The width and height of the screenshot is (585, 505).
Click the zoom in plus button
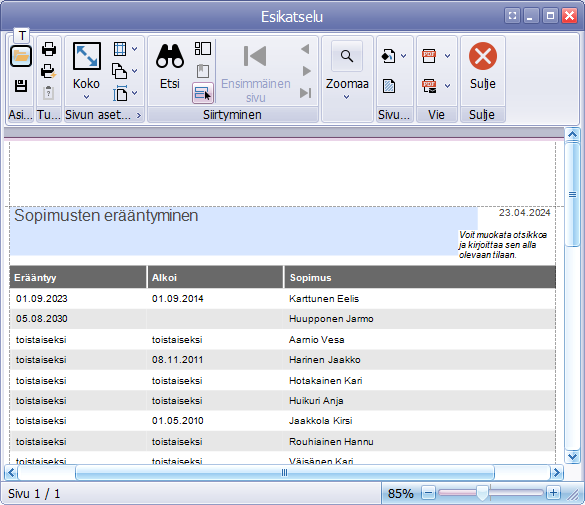pos(553,493)
